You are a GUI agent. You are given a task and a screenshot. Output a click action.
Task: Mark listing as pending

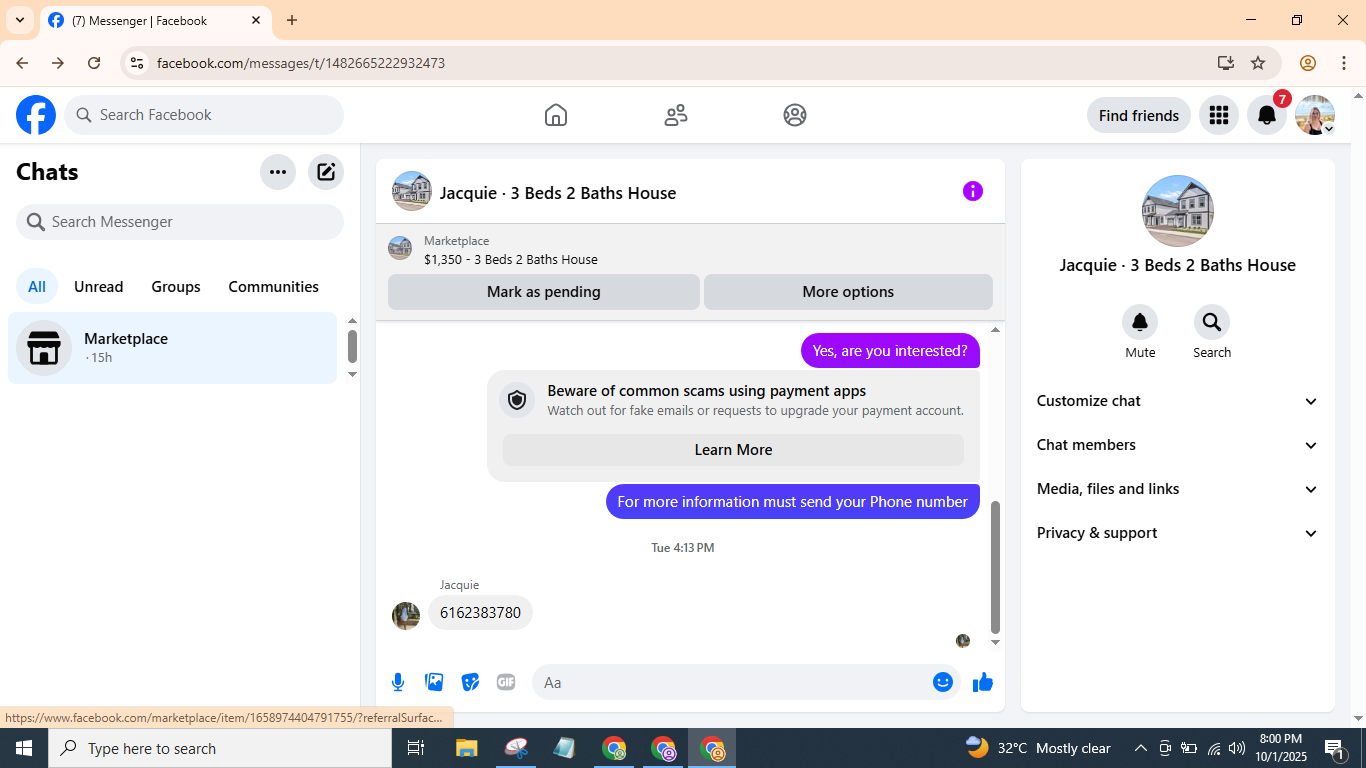544,292
